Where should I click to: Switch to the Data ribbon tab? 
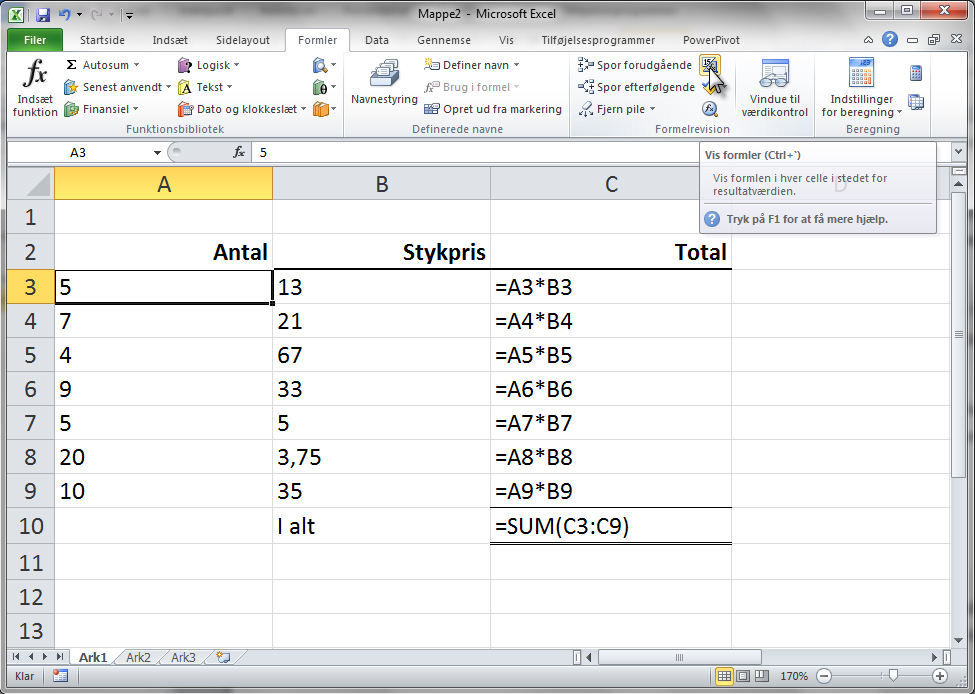(x=376, y=41)
